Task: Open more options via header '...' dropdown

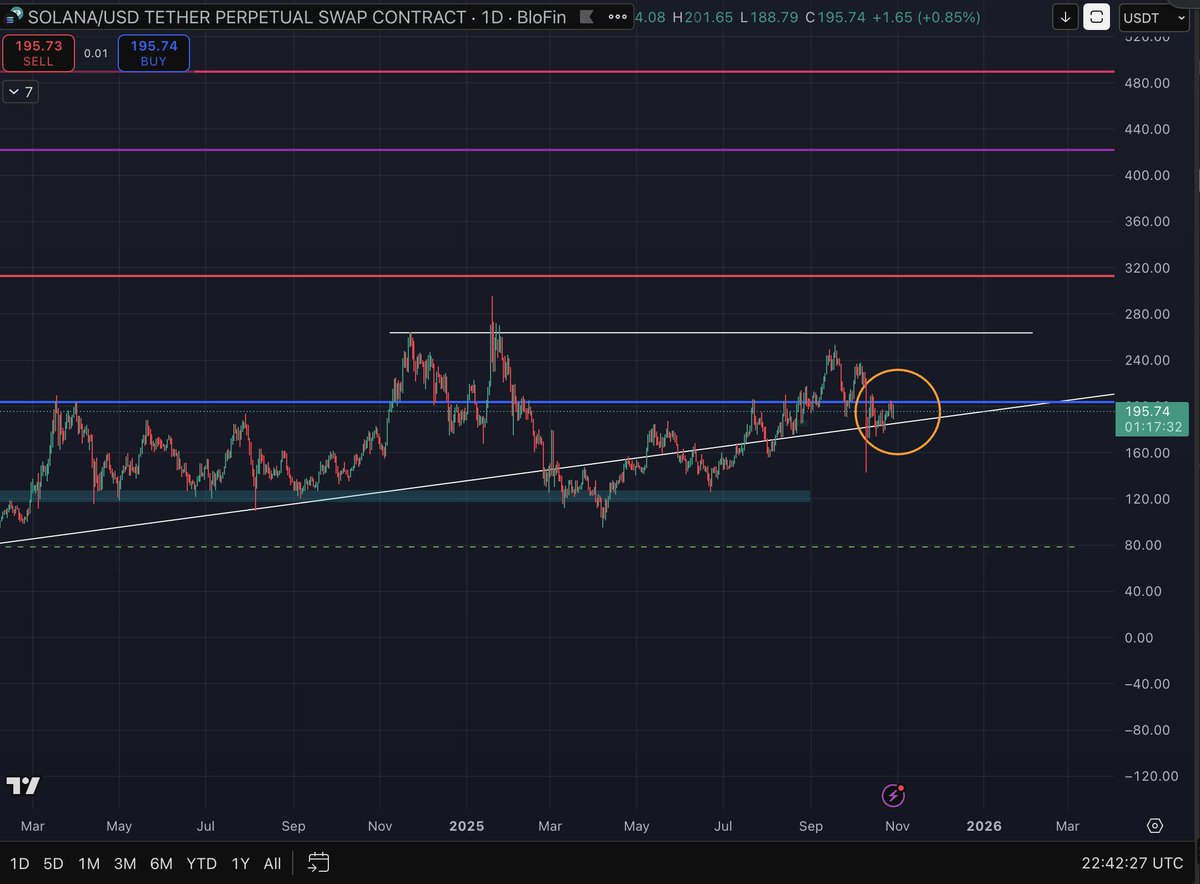Action: pos(617,17)
